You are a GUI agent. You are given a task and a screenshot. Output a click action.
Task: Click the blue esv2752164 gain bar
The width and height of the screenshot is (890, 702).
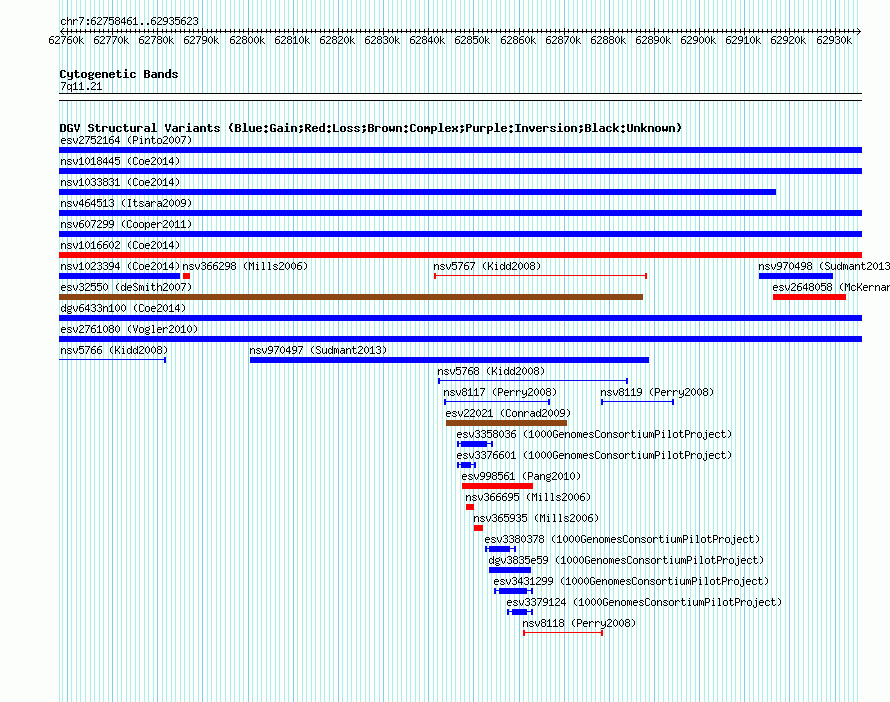(460, 150)
